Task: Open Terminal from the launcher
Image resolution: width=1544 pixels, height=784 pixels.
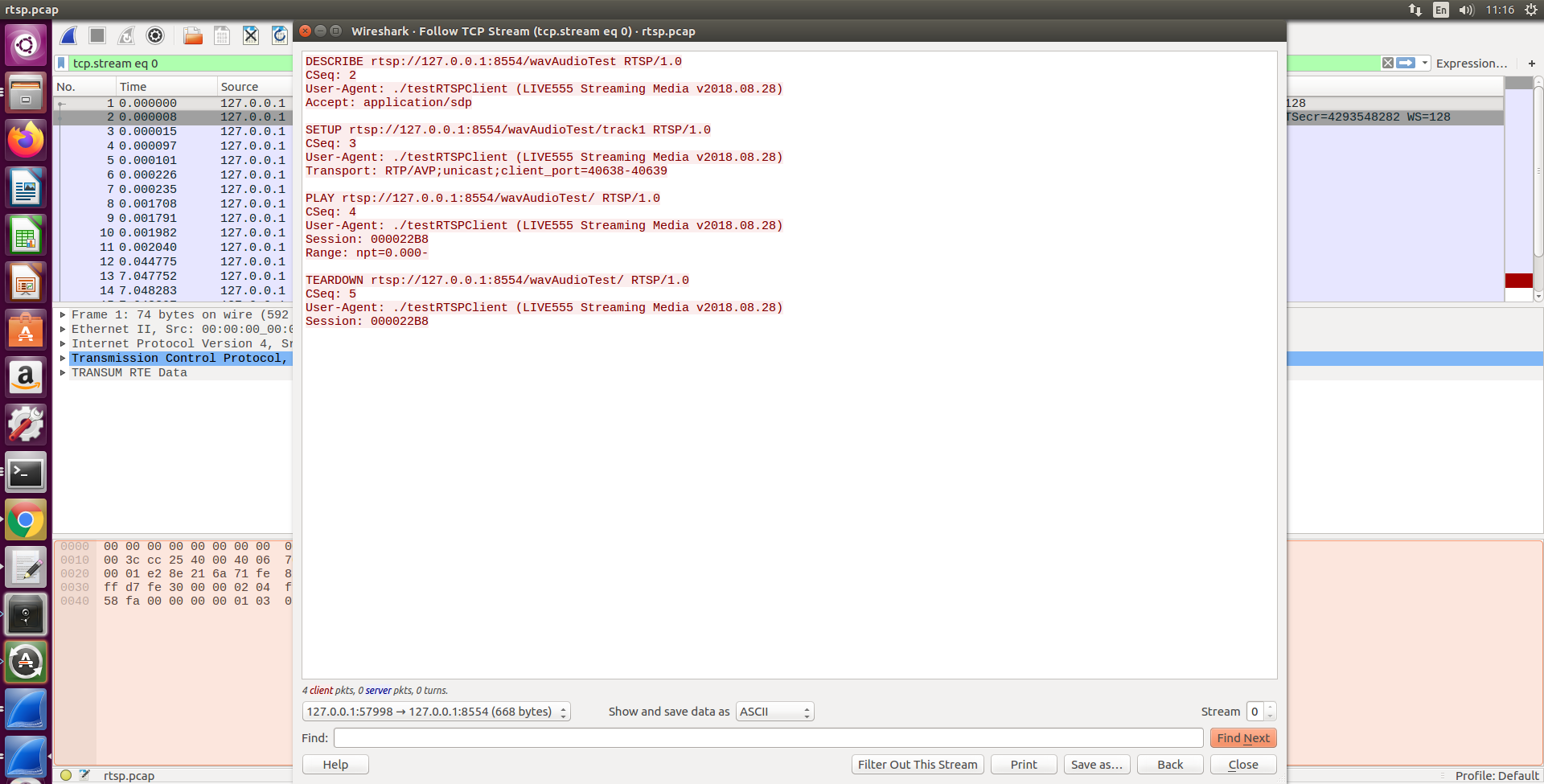Action: 26,472
